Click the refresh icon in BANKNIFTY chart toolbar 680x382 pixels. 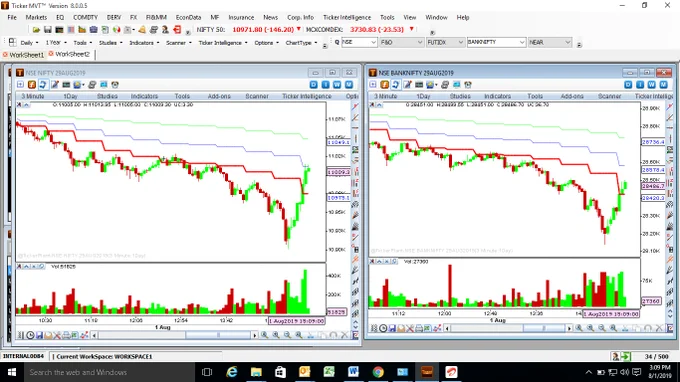(396, 85)
